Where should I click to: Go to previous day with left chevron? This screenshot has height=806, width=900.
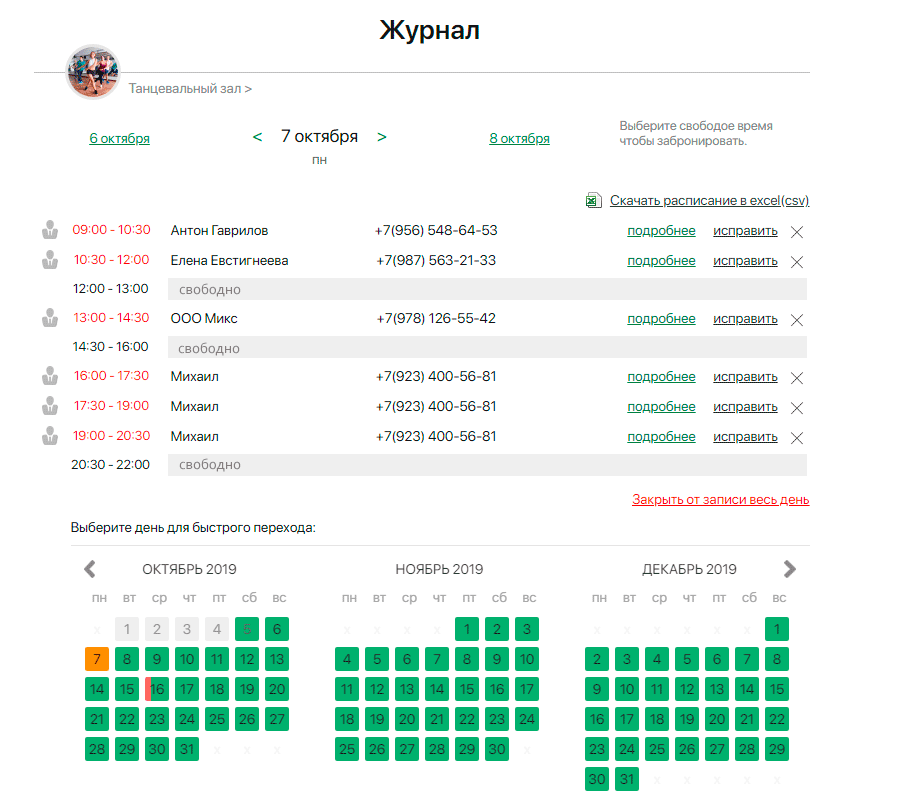pos(257,137)
